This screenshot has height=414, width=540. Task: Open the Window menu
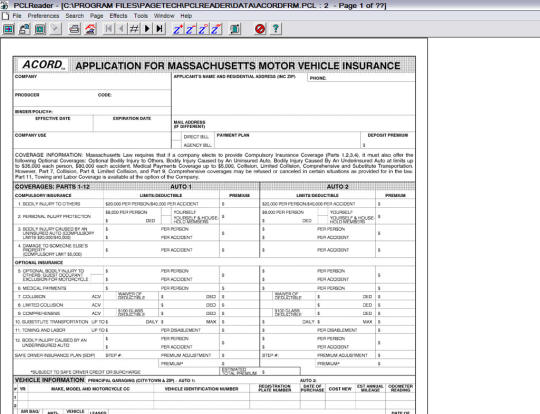pos(164,16)
